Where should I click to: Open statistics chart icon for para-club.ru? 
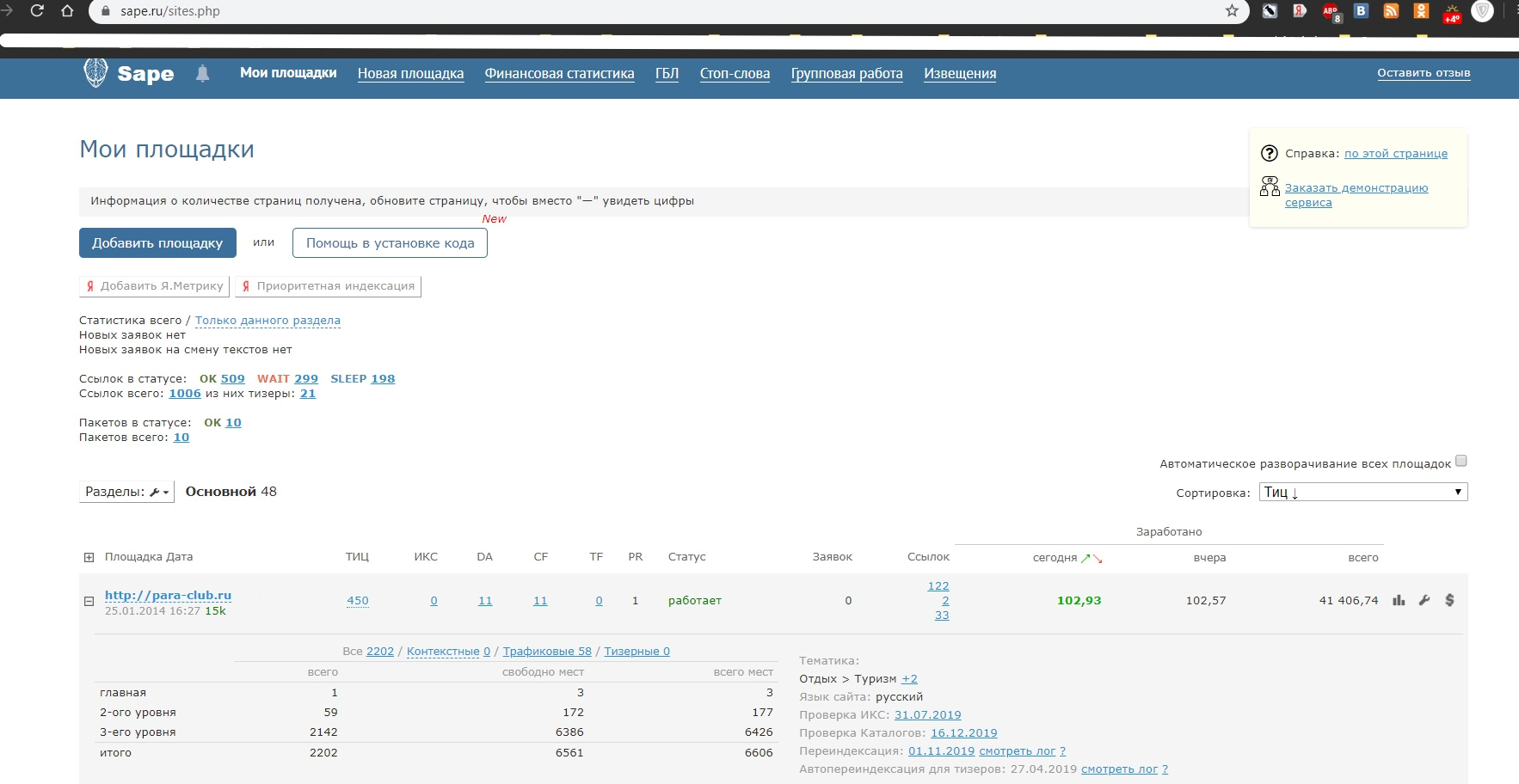point(1399,600)
